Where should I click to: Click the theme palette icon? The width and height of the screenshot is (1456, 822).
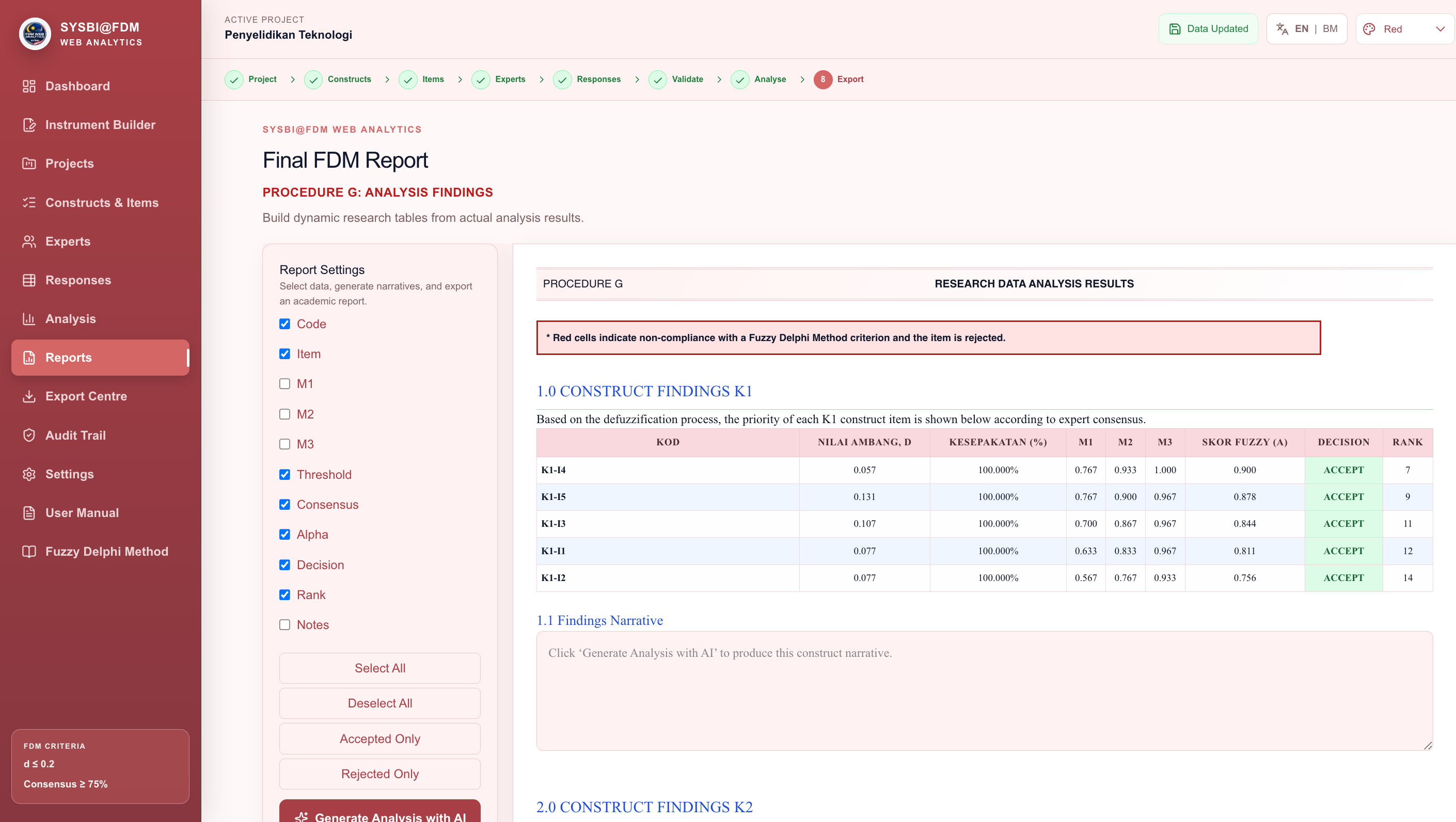1369,29
